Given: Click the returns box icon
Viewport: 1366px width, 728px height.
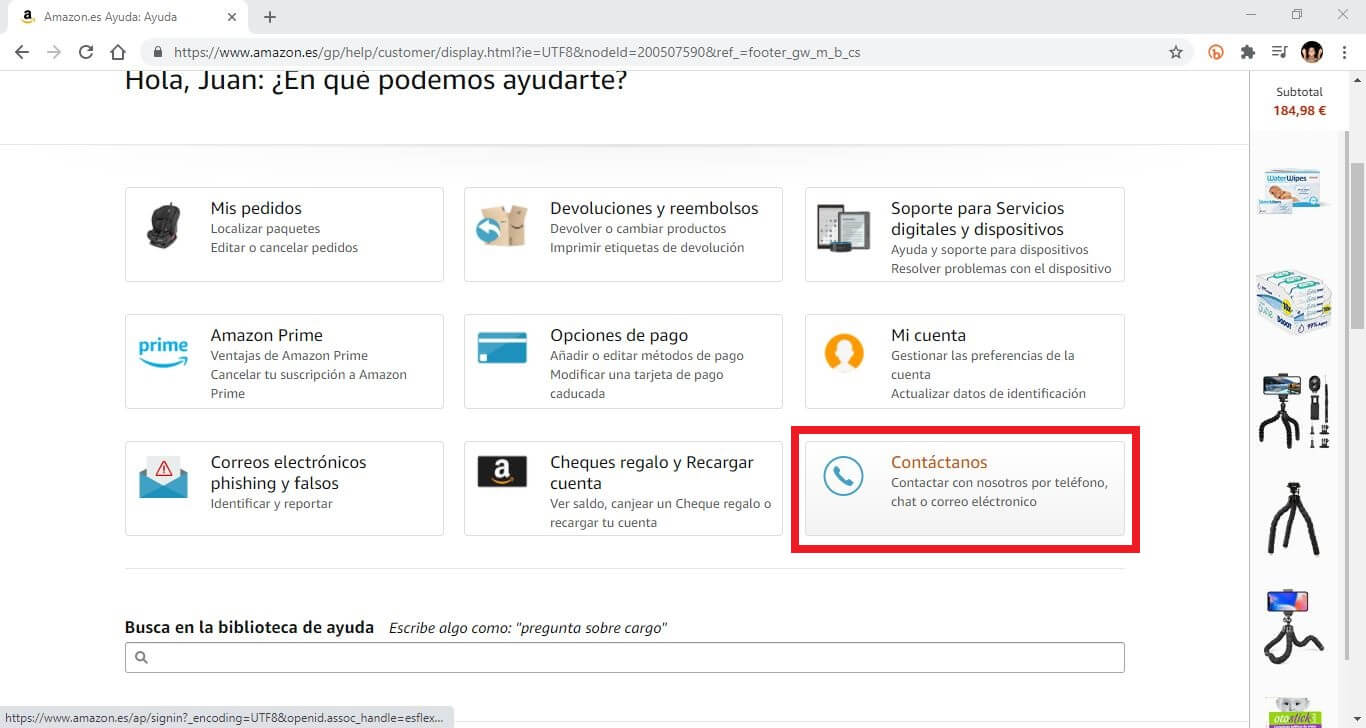Looking at the screenshot, I should (502, 226).
